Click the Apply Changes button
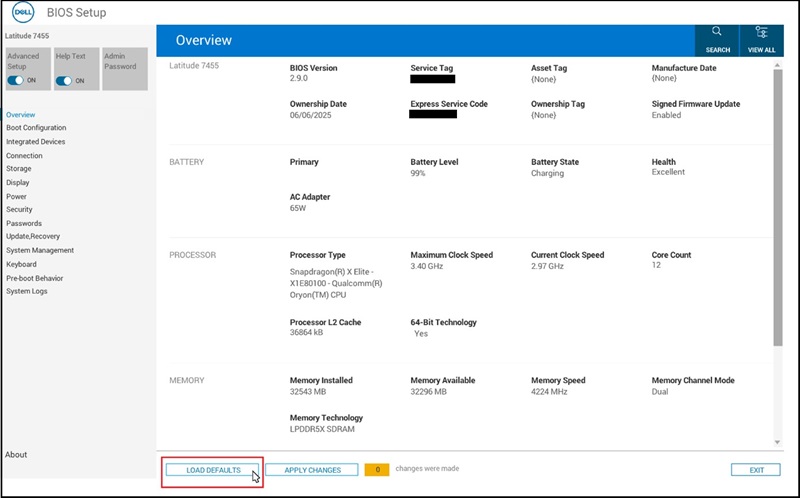Screen dimensions: 800x498 (312, 470)
